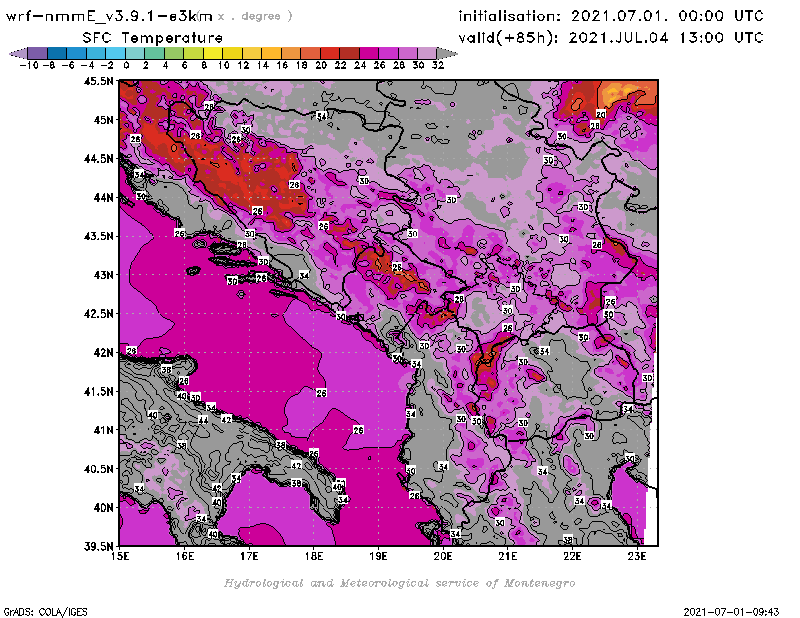Select the dark red swatch between 22 and 24
This screenshot has height=618, width=800.
(x=349, y=54)
